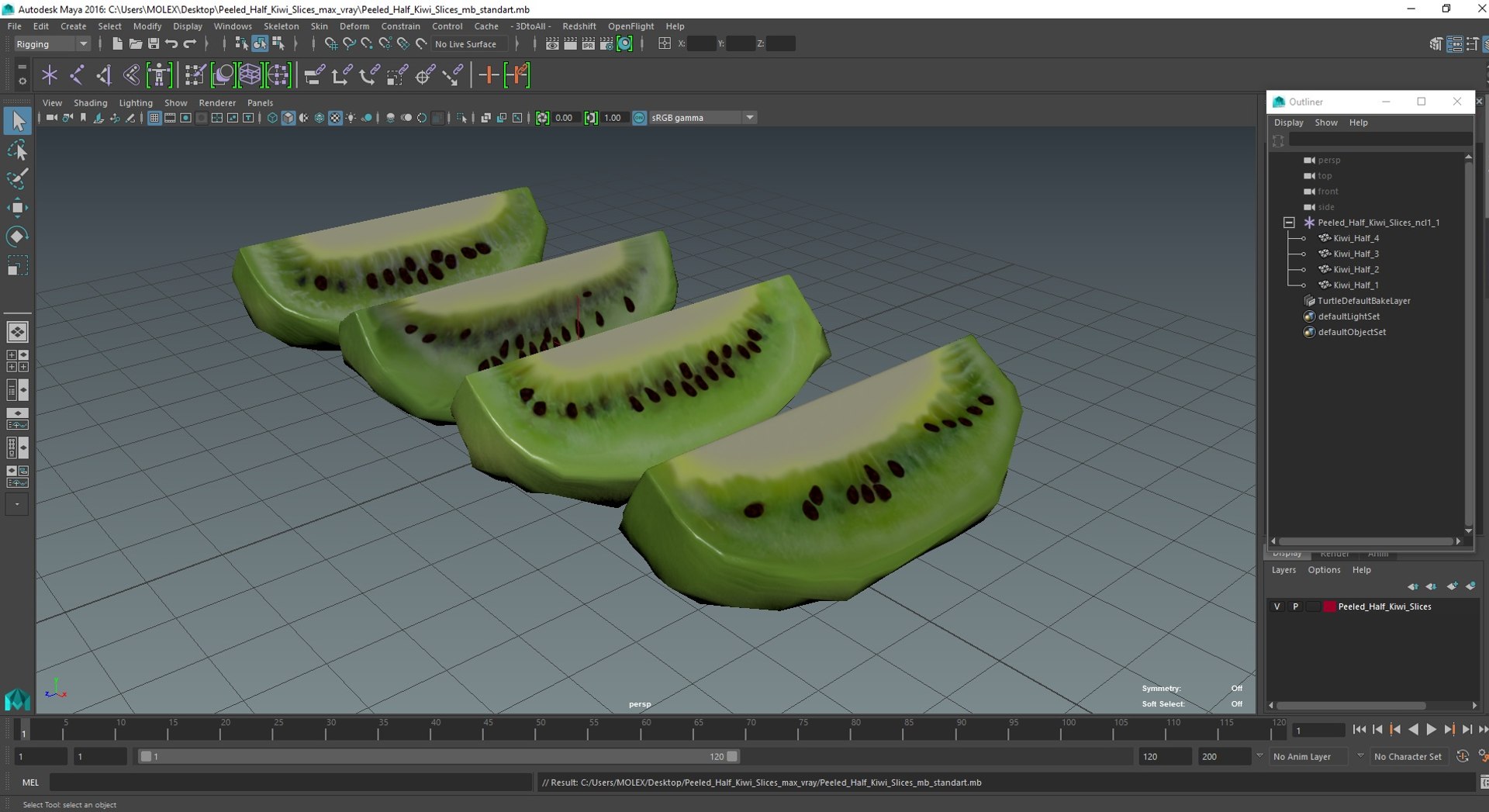The height and width of the screenshot is (812, 1489).
Task: Click the New Scene icon
Action: (117, 43)
